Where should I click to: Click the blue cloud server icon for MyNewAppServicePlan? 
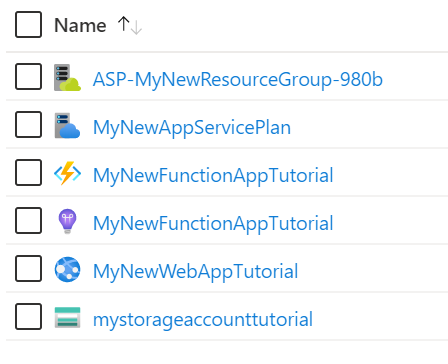click(67, 126)
